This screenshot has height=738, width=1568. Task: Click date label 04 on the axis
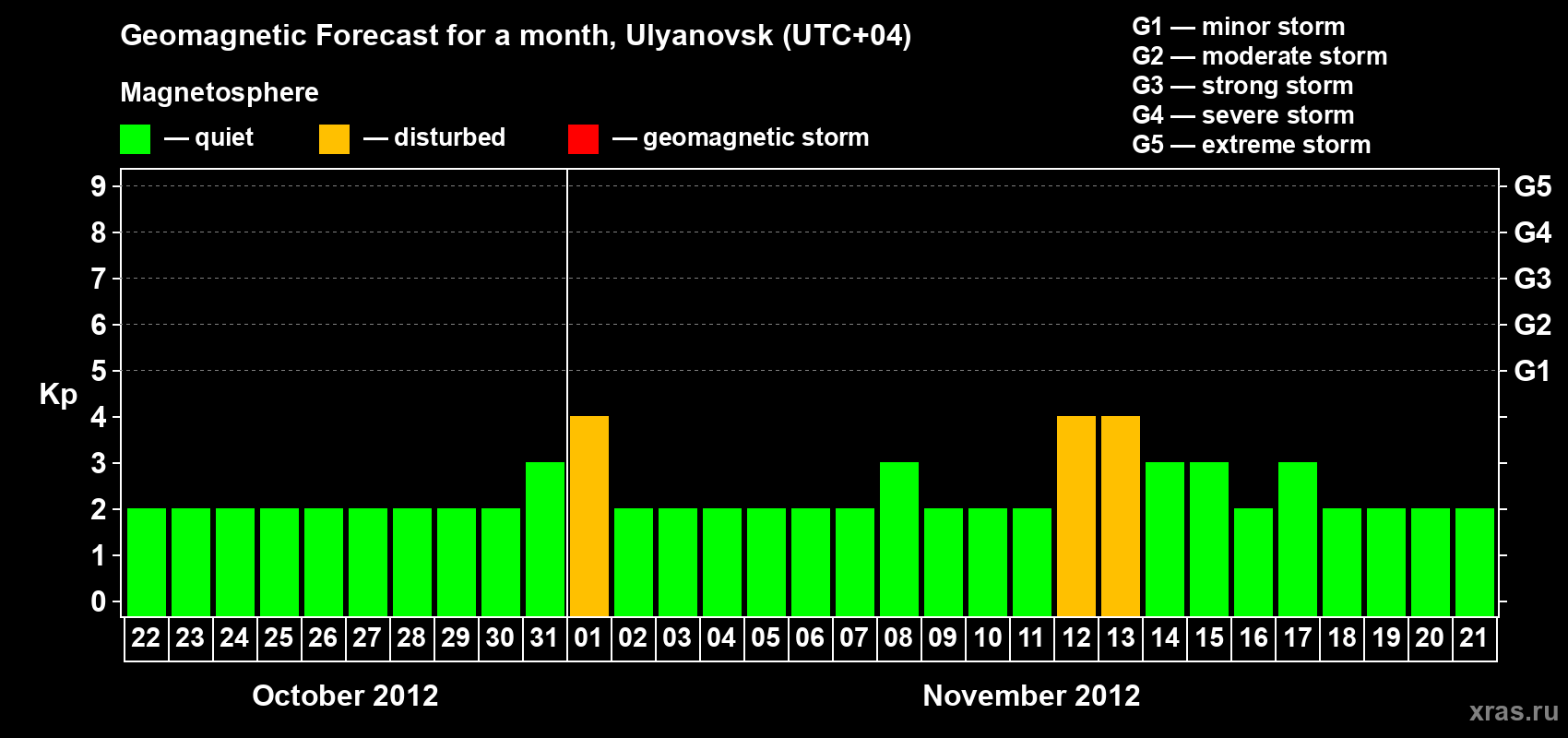pyautogui.click(x=721, y=637)
